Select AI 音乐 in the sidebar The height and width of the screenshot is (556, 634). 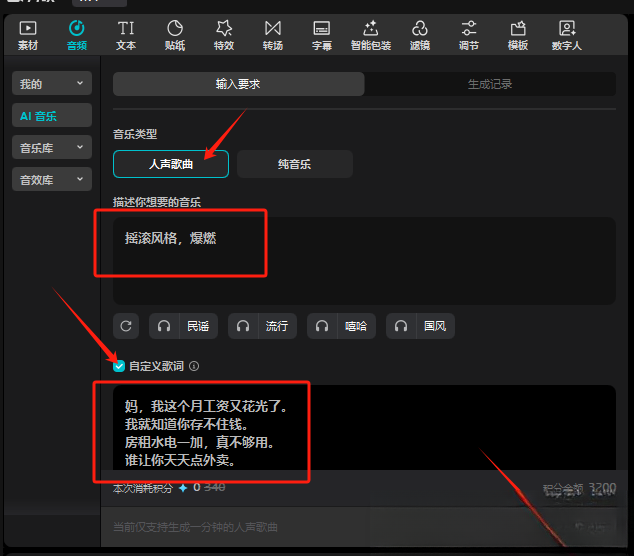tap(52, 115)
